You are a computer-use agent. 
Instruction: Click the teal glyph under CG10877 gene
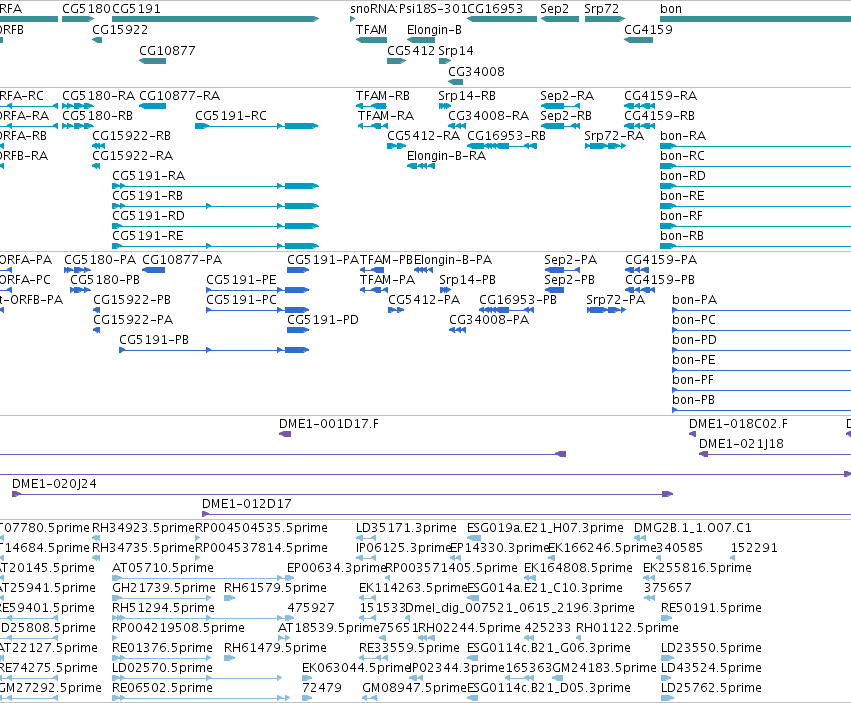tap(153, 61)
